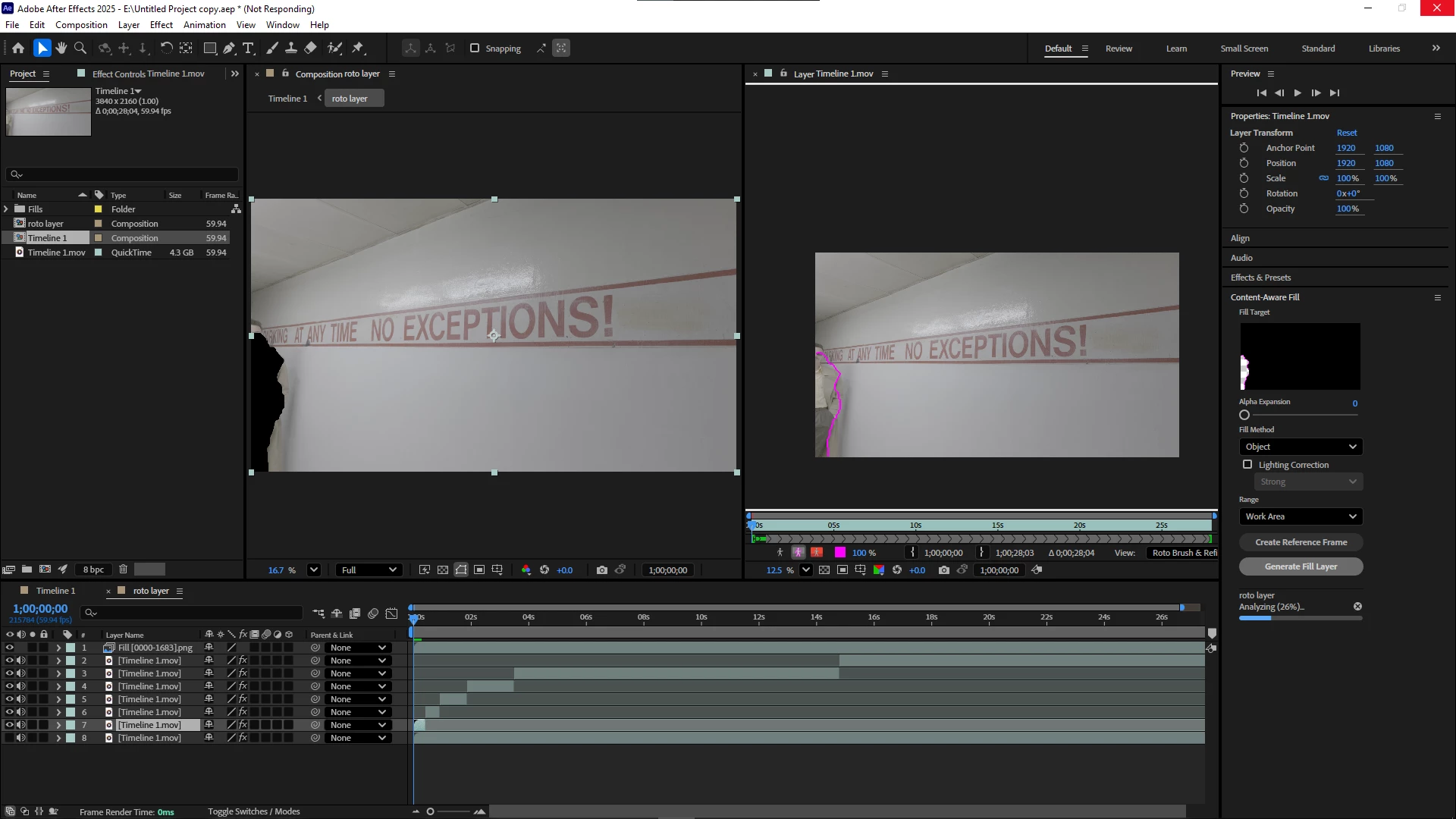The image size is (1456, 819).
Task: Switch to the Timeline 1 timeline tab
Action: click(x=55, y=591)
